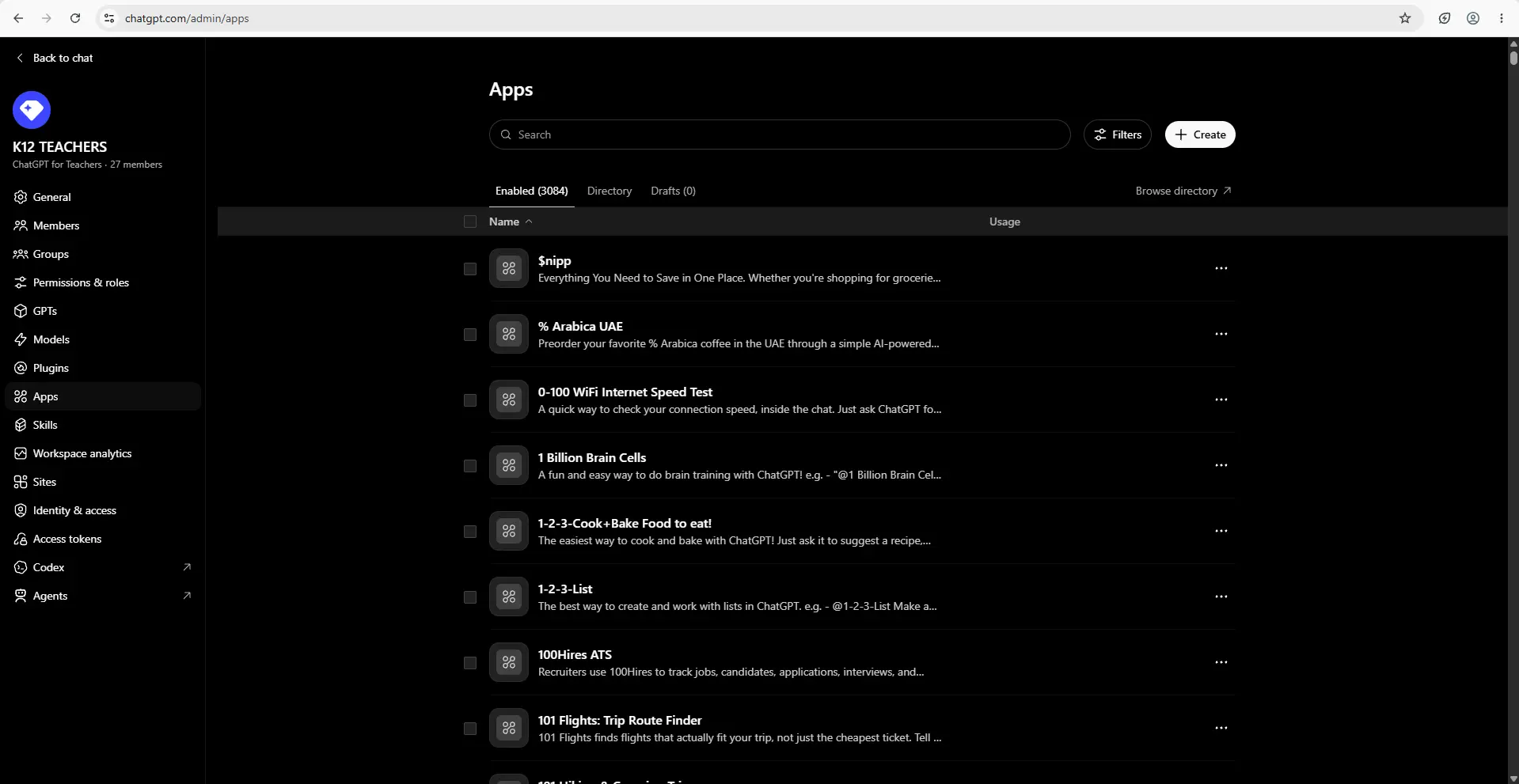Open more options for 1-2-3-List
Viewport: 1519px width, 784px height.
pos(1221,597)
